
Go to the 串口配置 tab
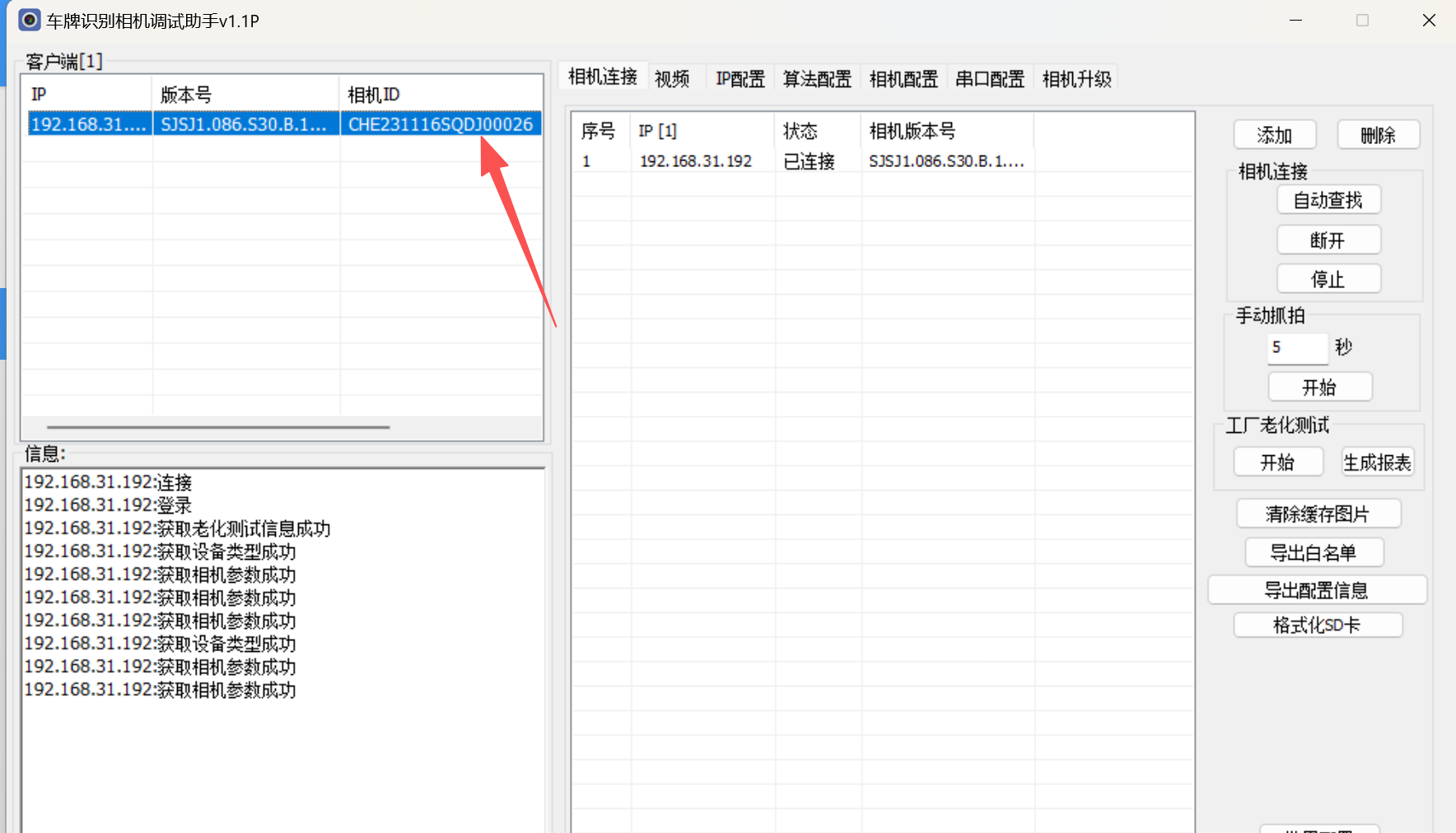(x=990, y=79)
